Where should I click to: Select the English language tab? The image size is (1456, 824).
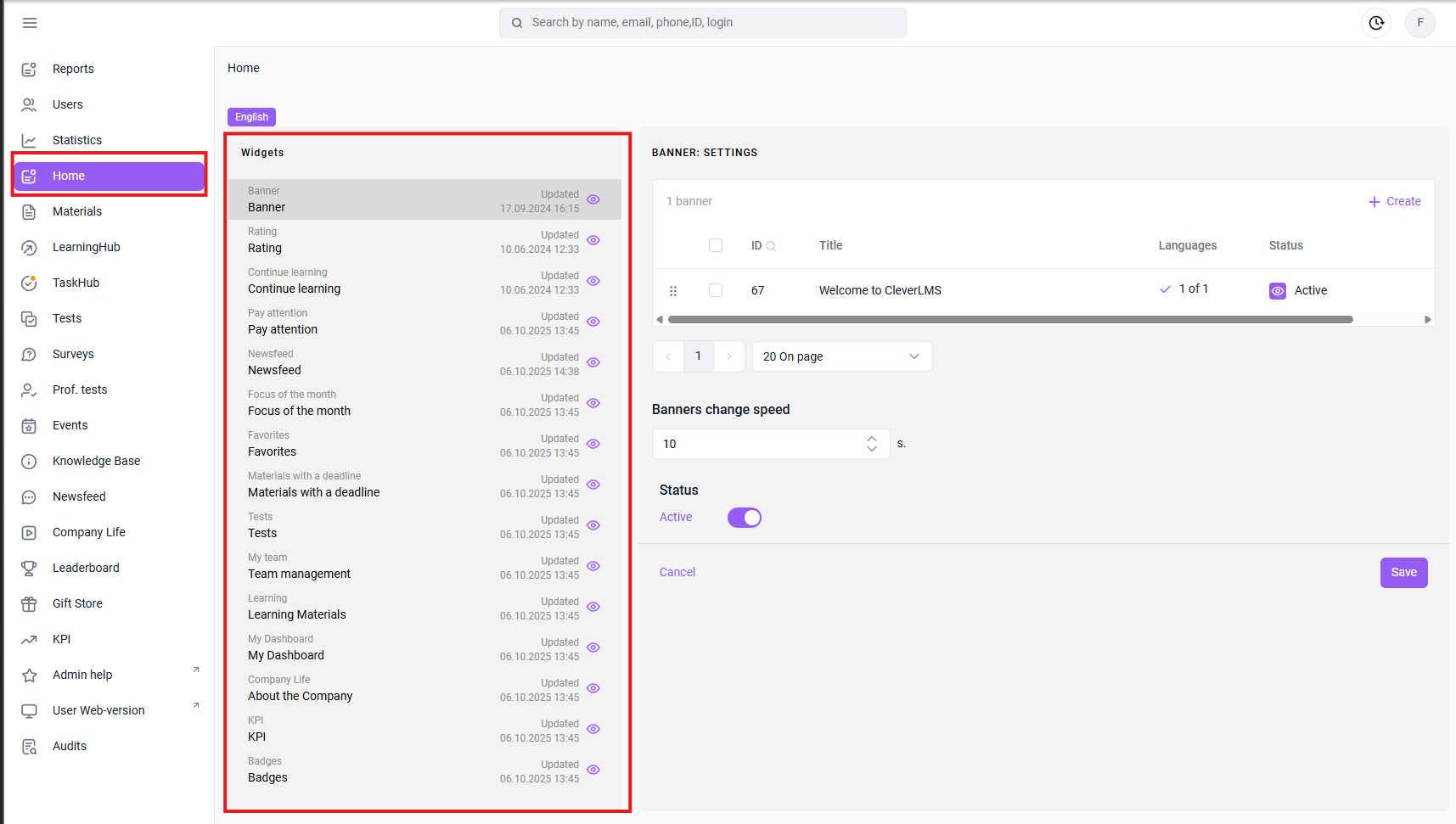(x=251, y=117)
